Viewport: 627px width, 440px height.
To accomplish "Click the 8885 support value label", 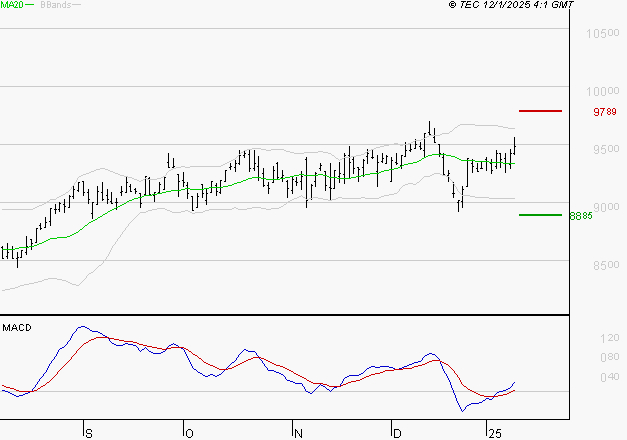I will 581,215.
